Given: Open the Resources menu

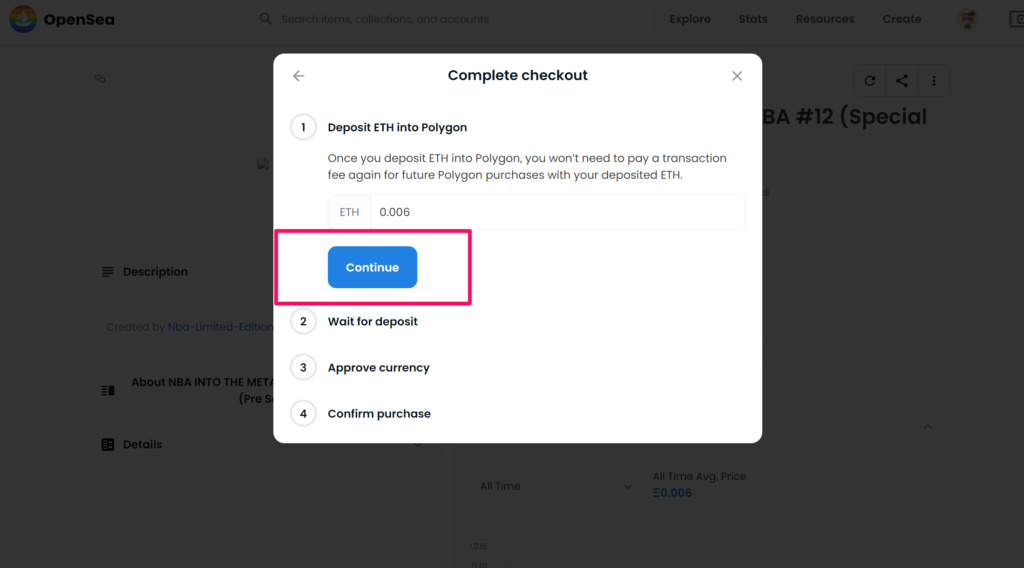Looking at the screenshot, I should click(x=825, y=19).
